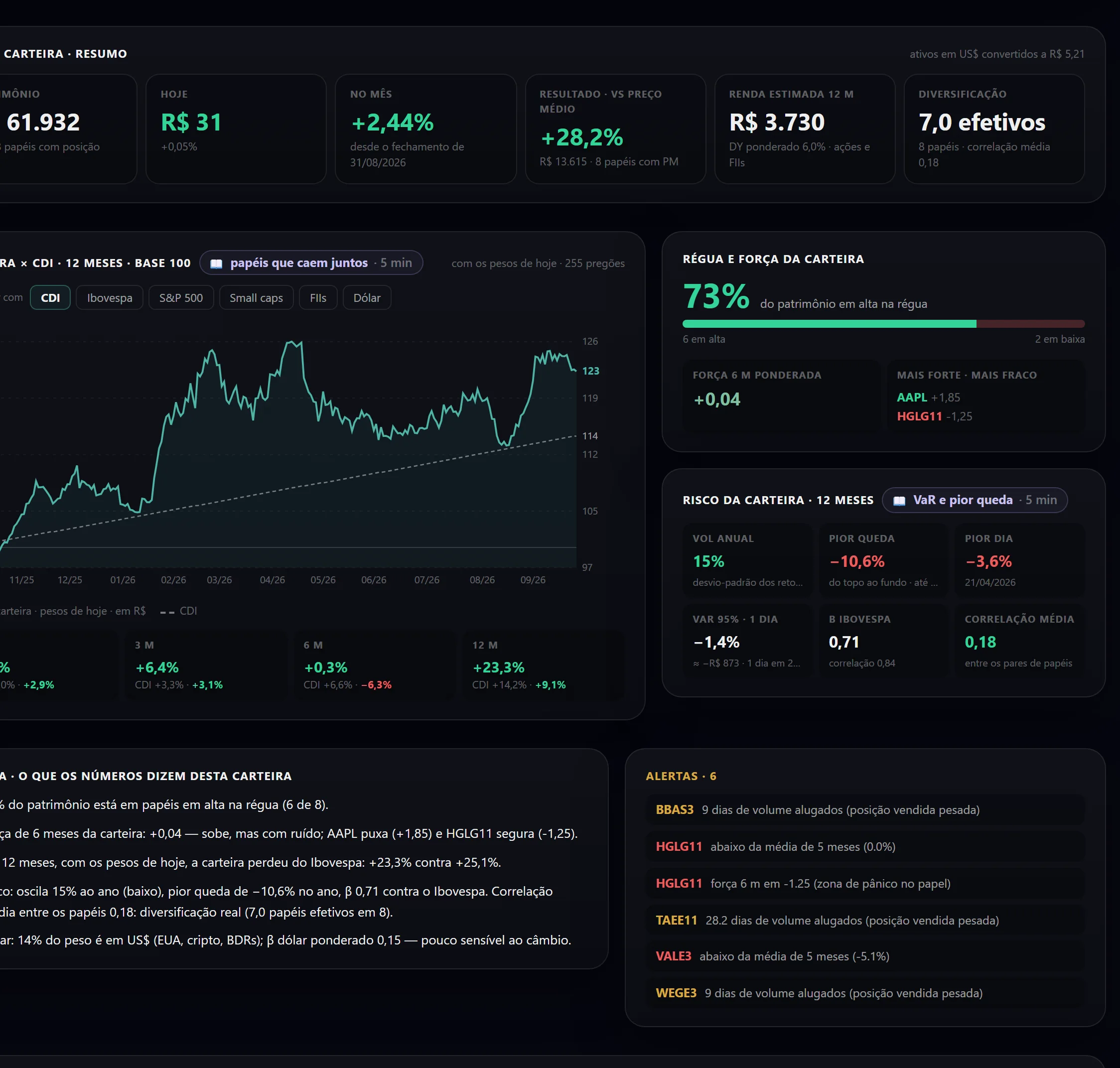Click the VOL ANUAL 15% tile
The image size is (1120, 1068).
[748, 561]
